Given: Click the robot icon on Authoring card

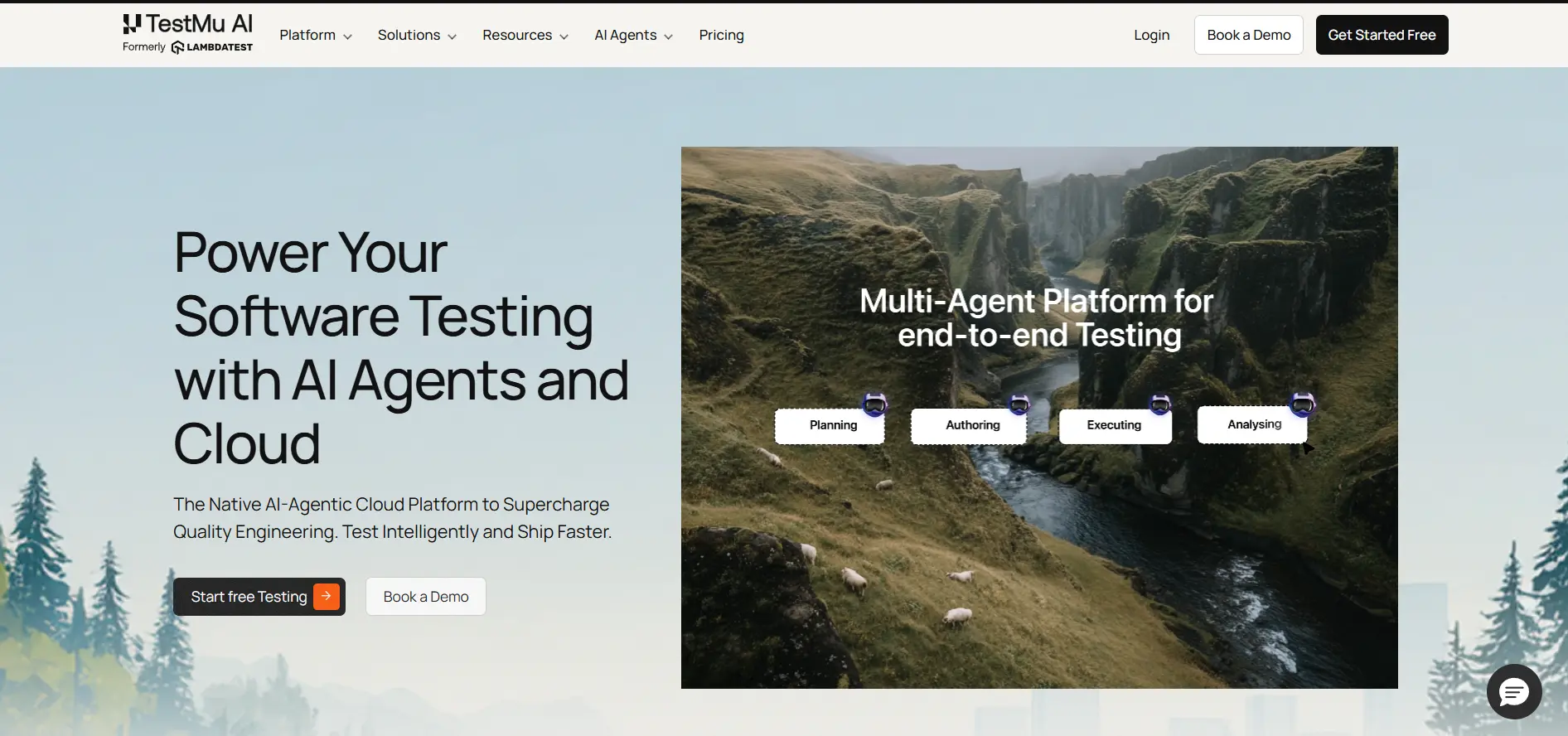Looking at the screenshot, I should pos(1019,404).
